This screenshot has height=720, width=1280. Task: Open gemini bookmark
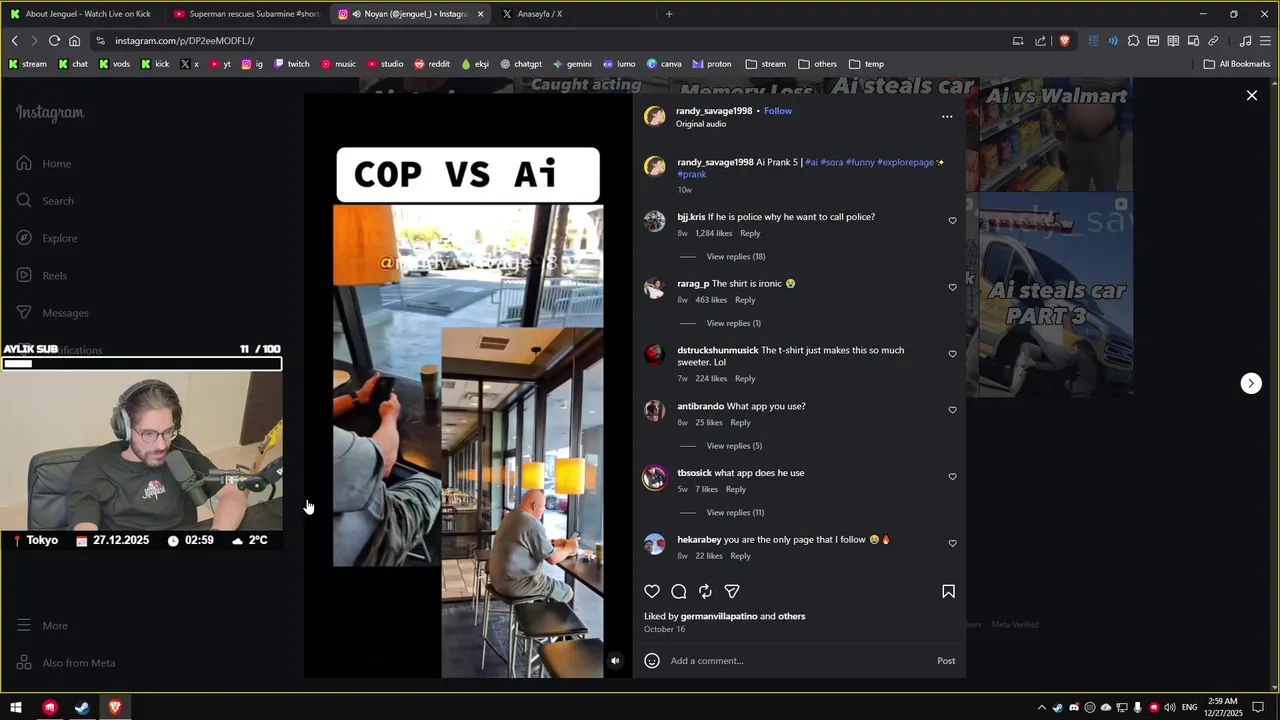pyautogui.click(x=572, y=64)
